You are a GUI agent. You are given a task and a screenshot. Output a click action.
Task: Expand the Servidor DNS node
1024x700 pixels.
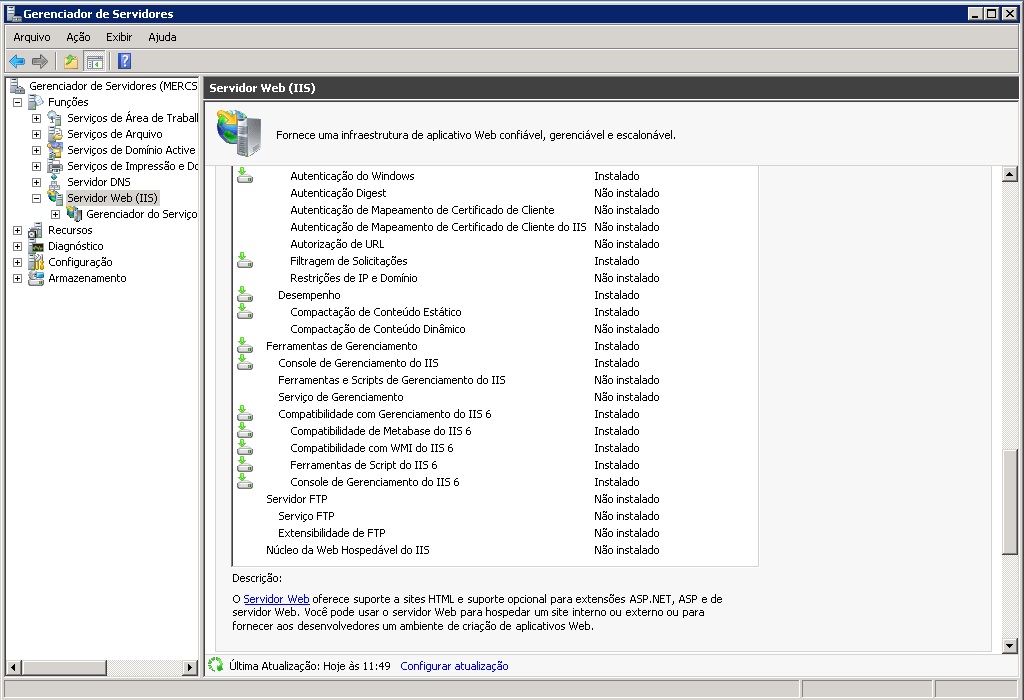[x=36, y=182]
